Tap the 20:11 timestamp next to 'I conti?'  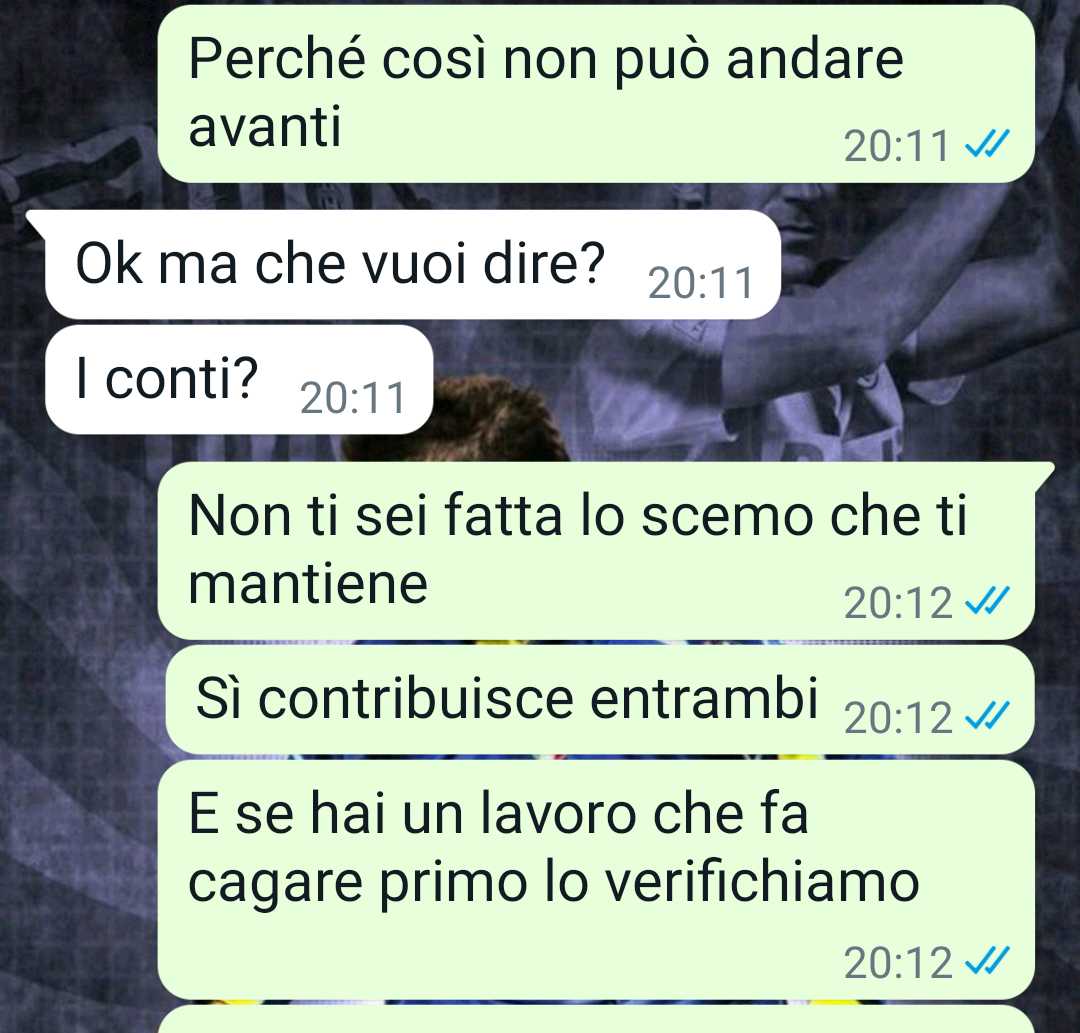(x=353, y=398)
